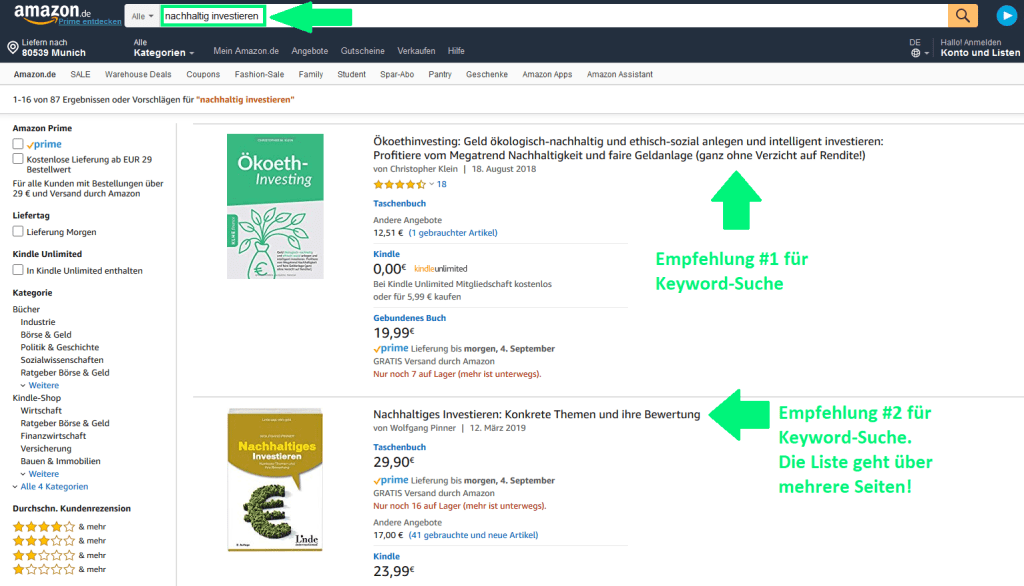This screenshot has height=586, width=1024.
Task: Open Family tab
Action: click(311, 74)
